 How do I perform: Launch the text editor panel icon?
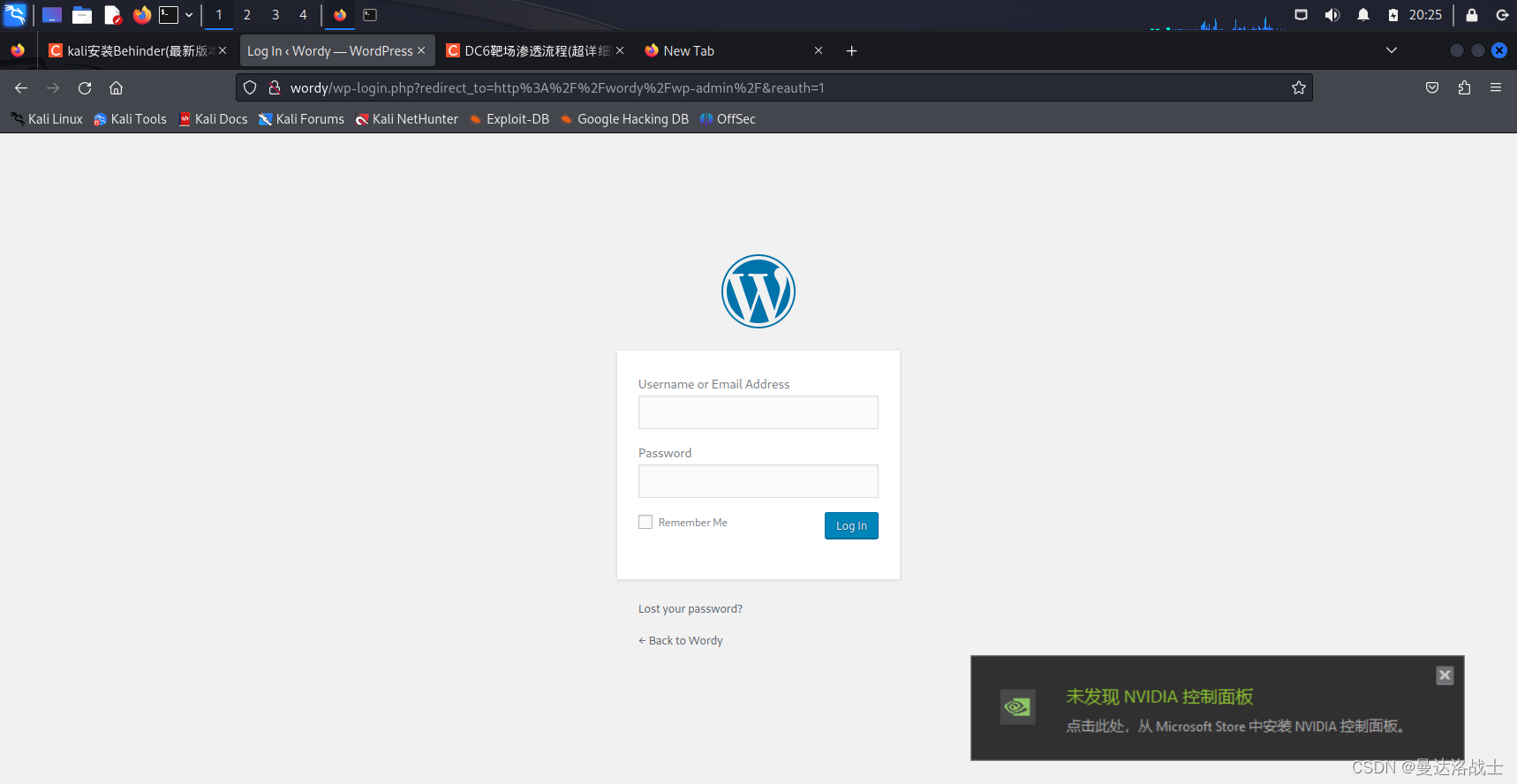click(x=112, y=15)
